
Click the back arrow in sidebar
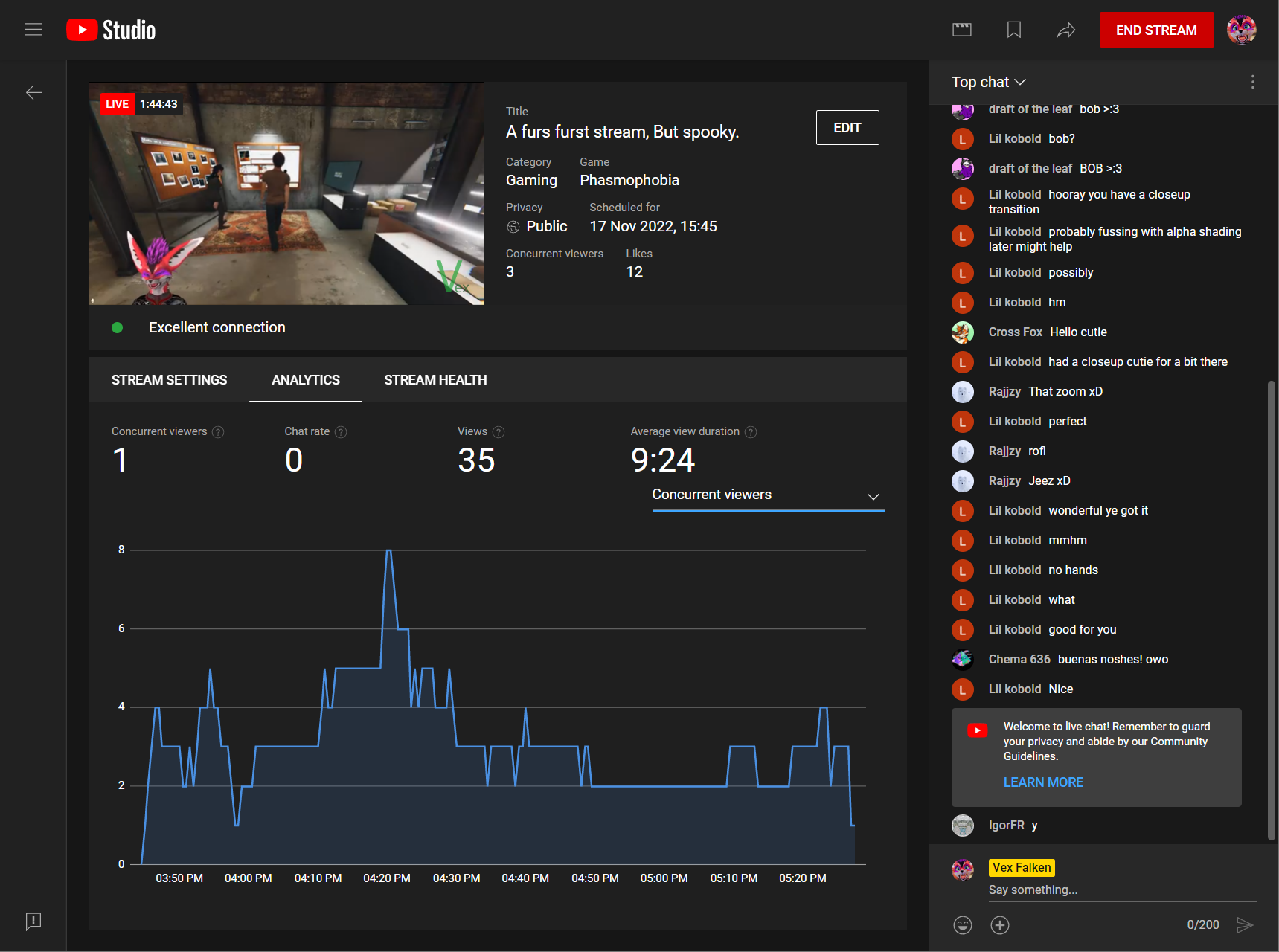coord(33,92)
